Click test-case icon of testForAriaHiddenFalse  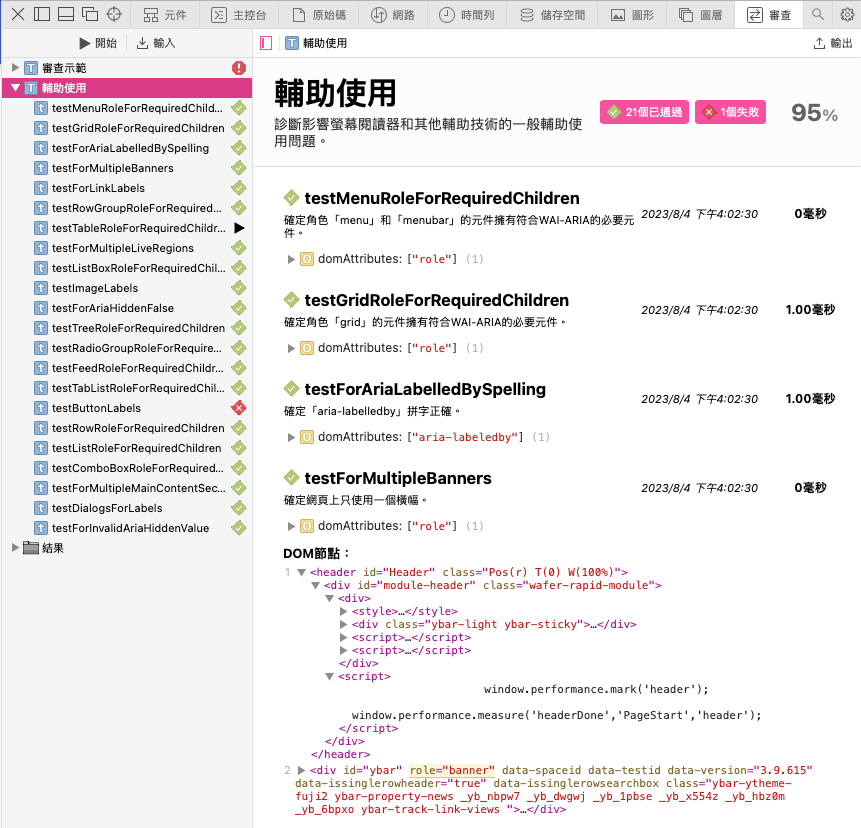(41, 307)
